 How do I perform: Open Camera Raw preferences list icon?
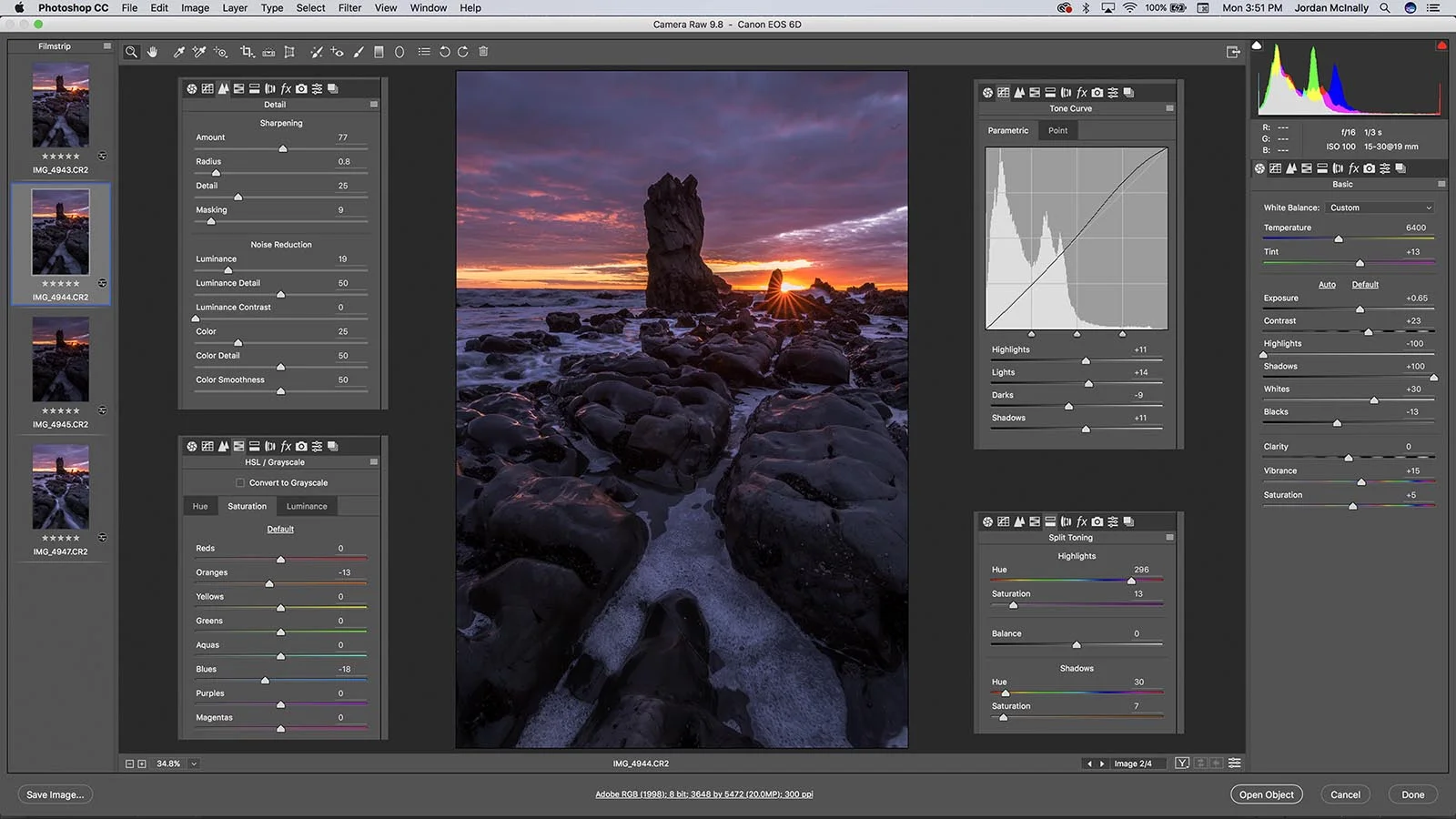[x=424, y=52]
